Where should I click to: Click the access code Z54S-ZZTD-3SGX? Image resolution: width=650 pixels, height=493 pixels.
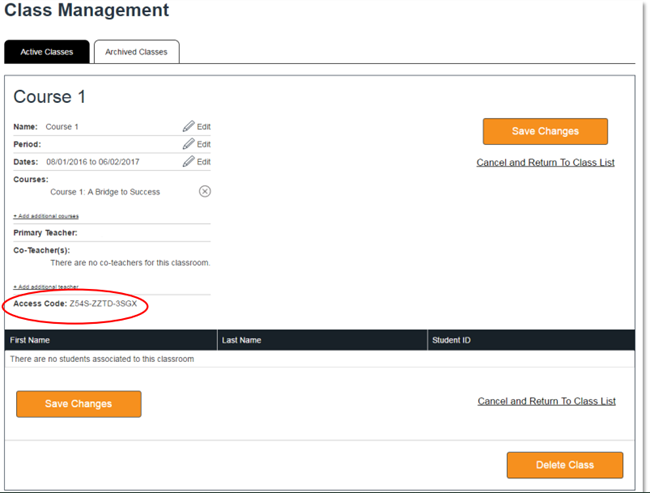click(x=102, y=303)
